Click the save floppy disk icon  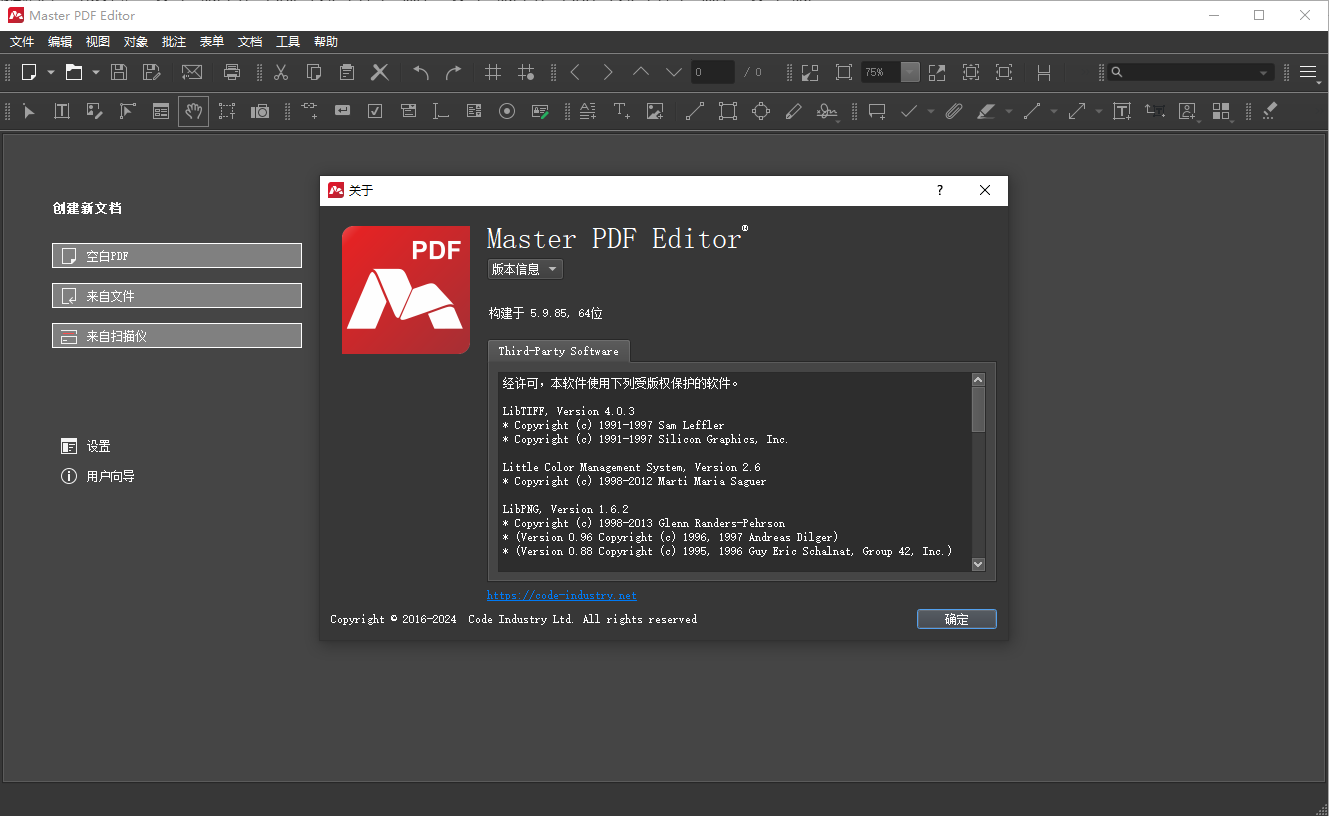(119, 72)
